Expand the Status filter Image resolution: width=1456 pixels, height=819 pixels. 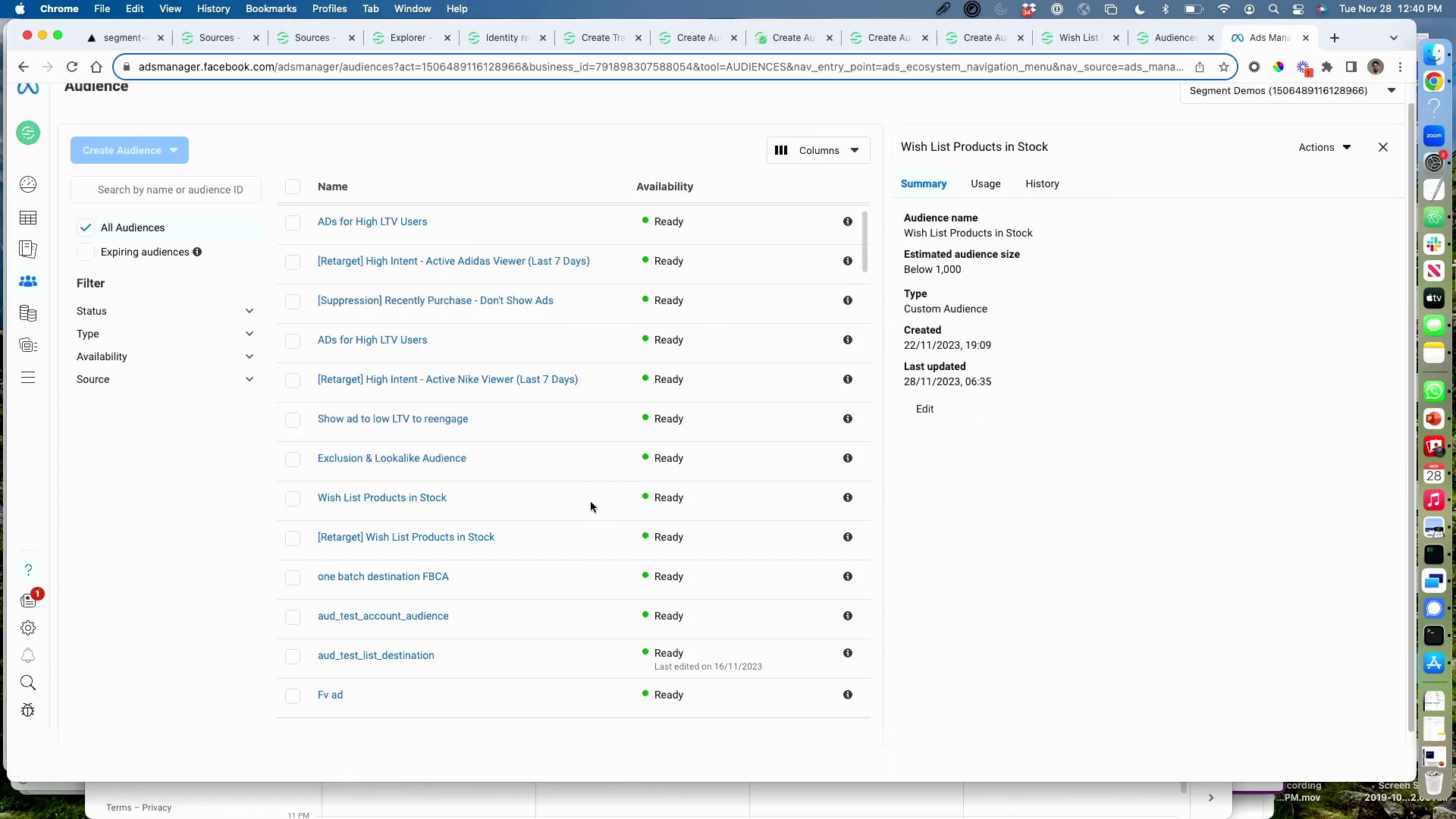165,311
